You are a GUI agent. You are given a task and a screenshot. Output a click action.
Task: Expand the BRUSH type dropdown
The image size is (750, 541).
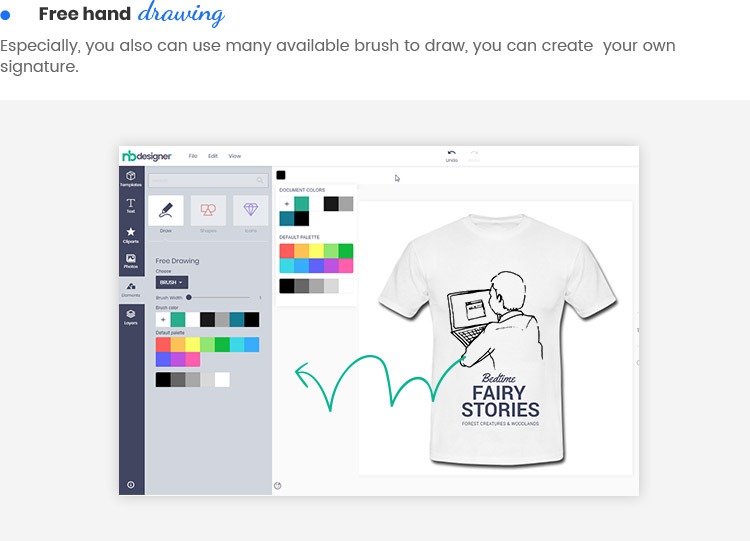170,282
